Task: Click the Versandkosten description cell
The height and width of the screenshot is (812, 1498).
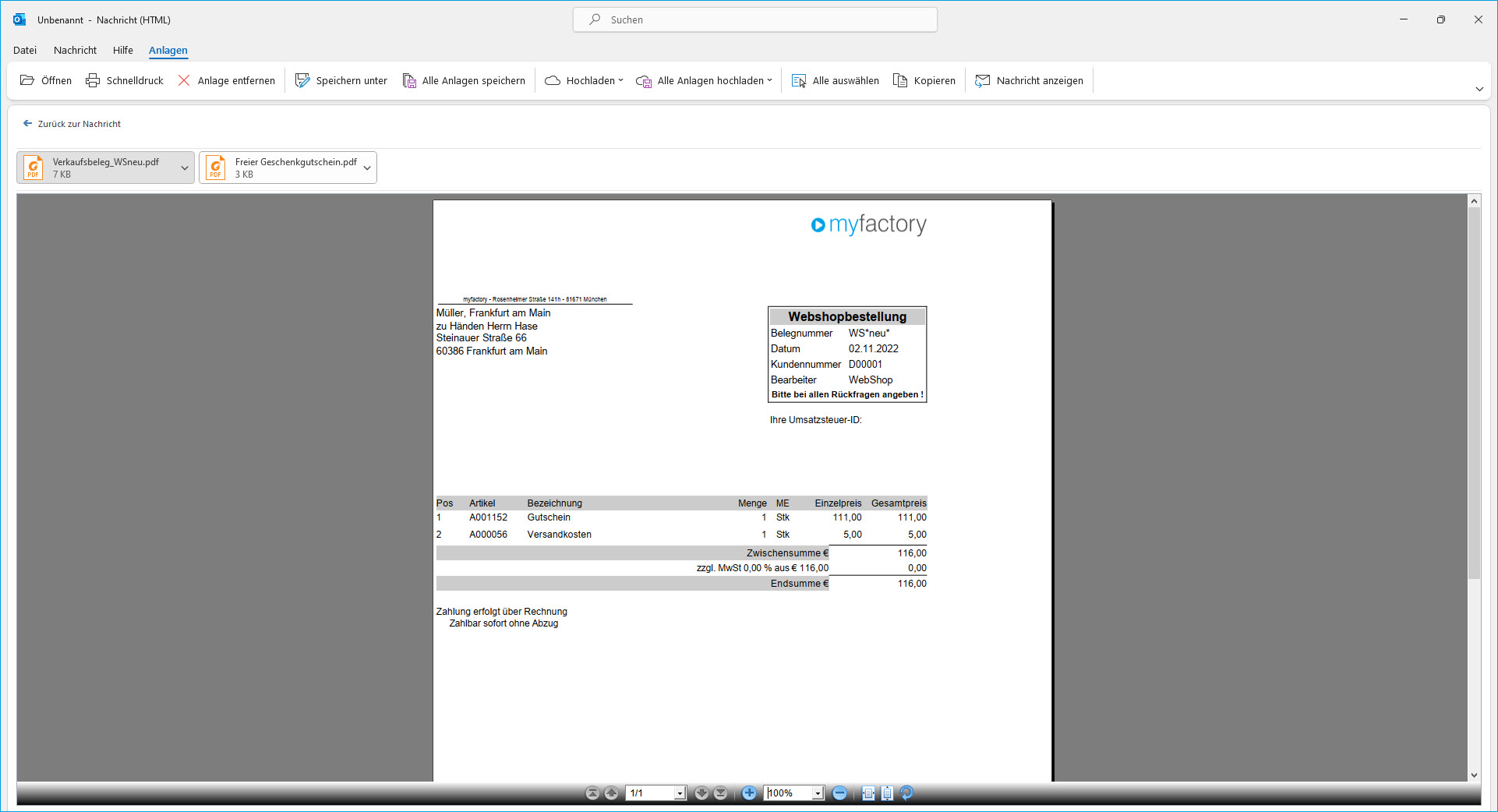Action: 560,535
